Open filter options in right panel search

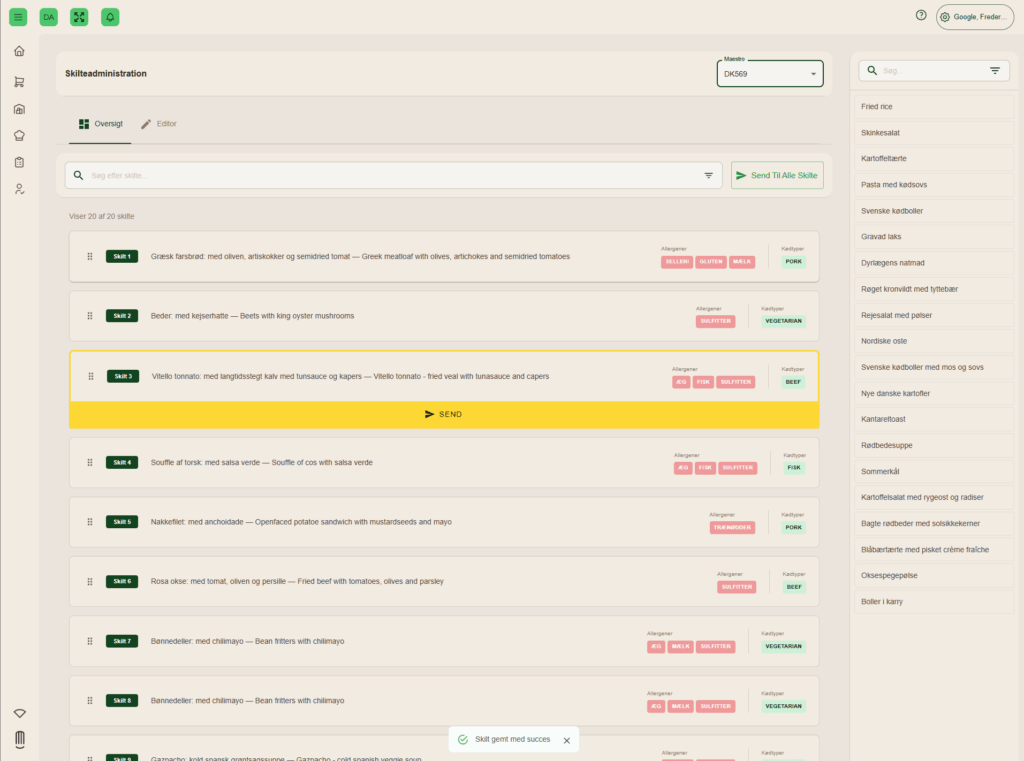pos(994,71)
